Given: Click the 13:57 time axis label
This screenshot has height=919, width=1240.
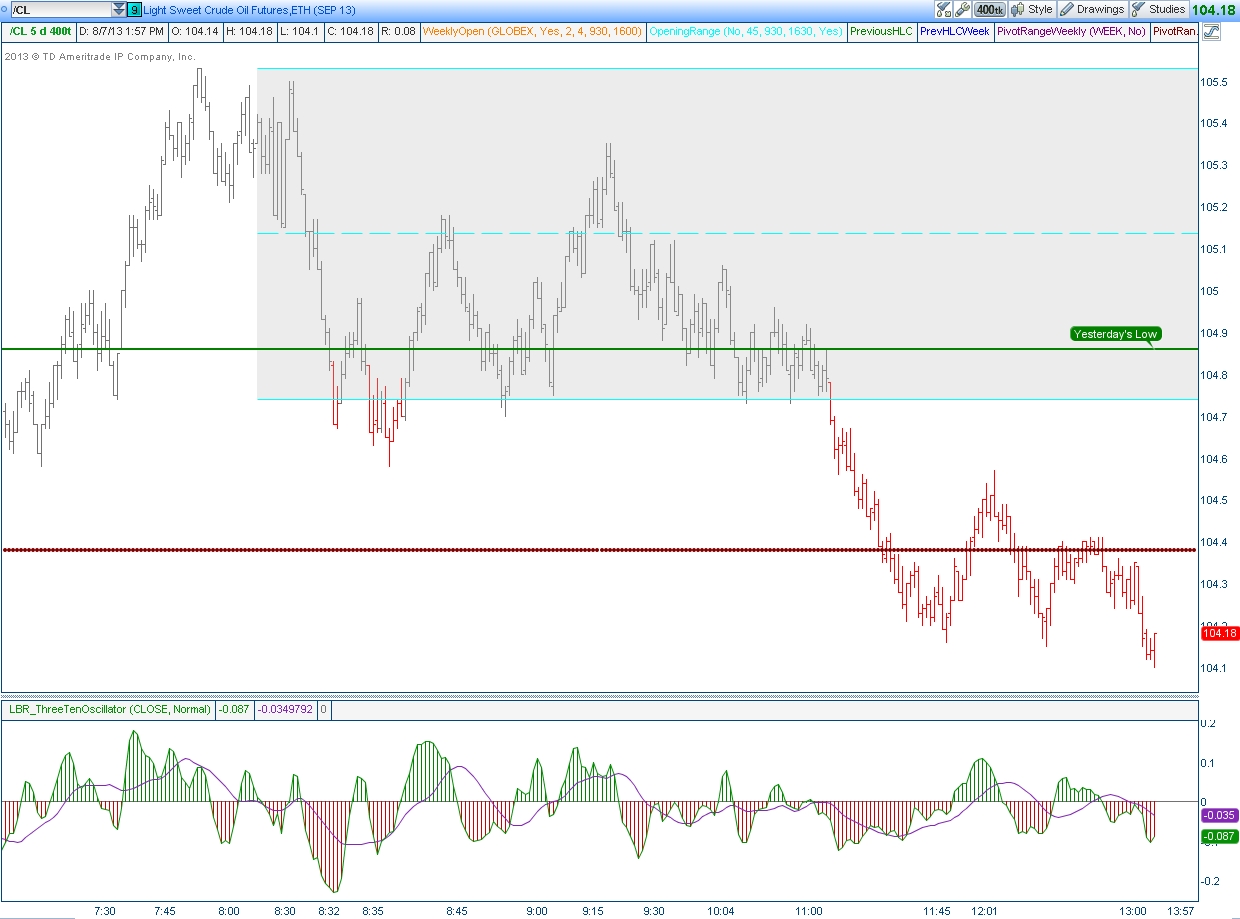Looking at the screenshot, I should [x=1181, y=911].
